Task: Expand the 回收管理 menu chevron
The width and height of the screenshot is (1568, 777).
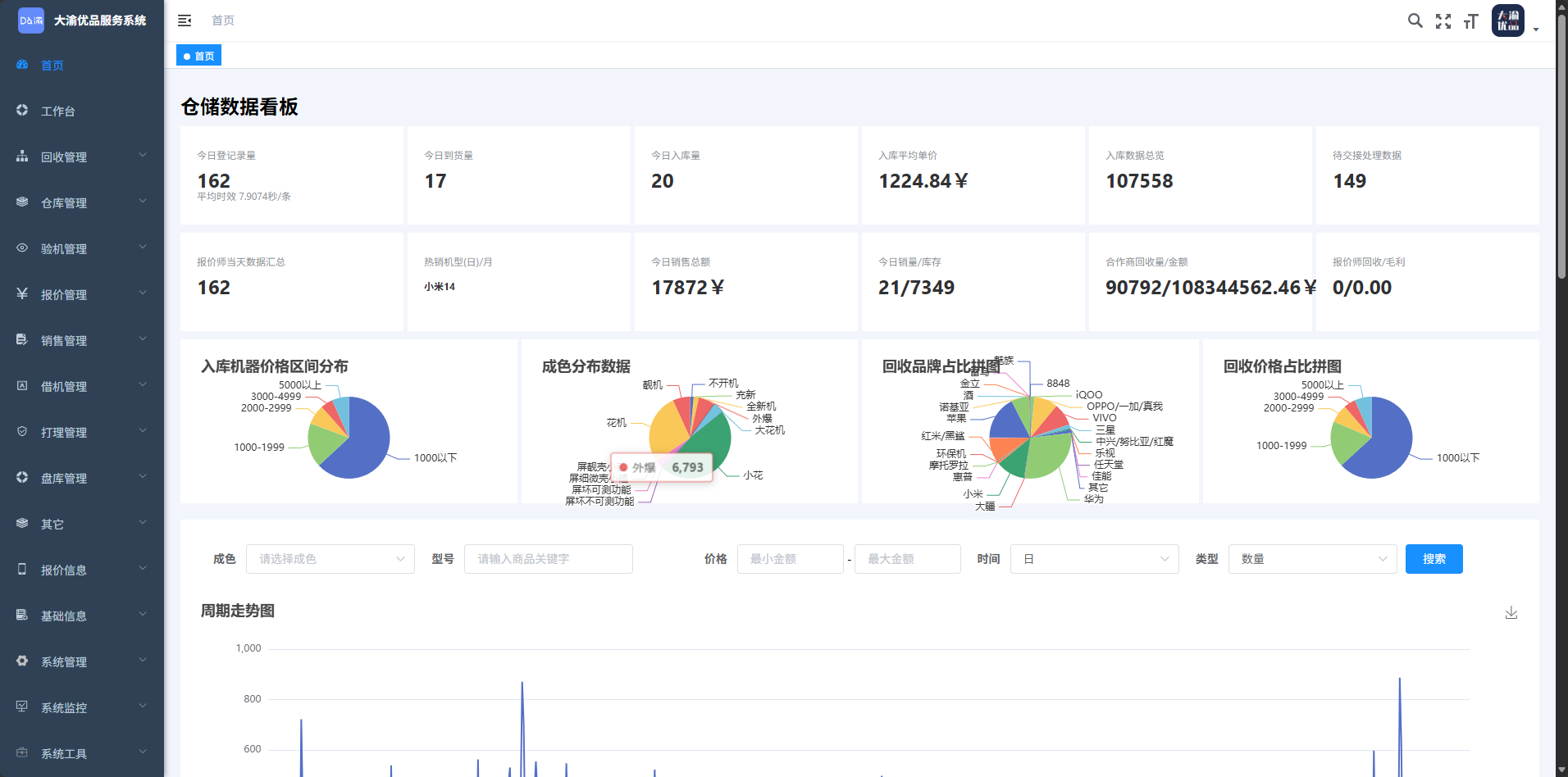Action: 143,155
